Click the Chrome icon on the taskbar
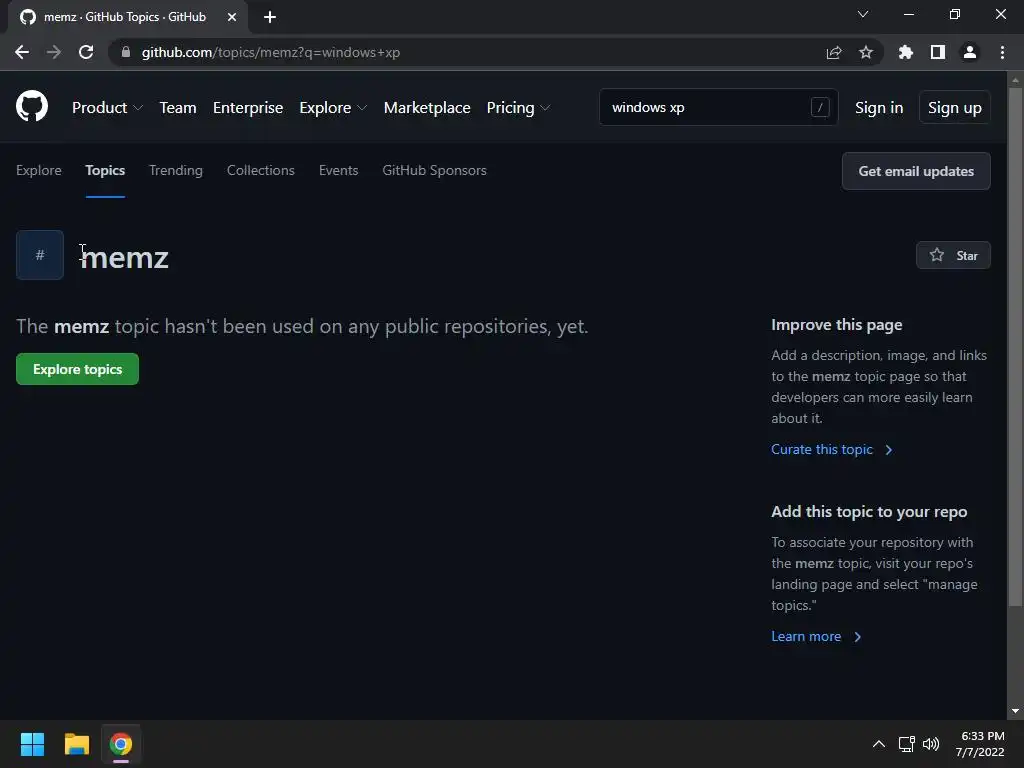This screenshot has height=768, width=1024. 121,744
